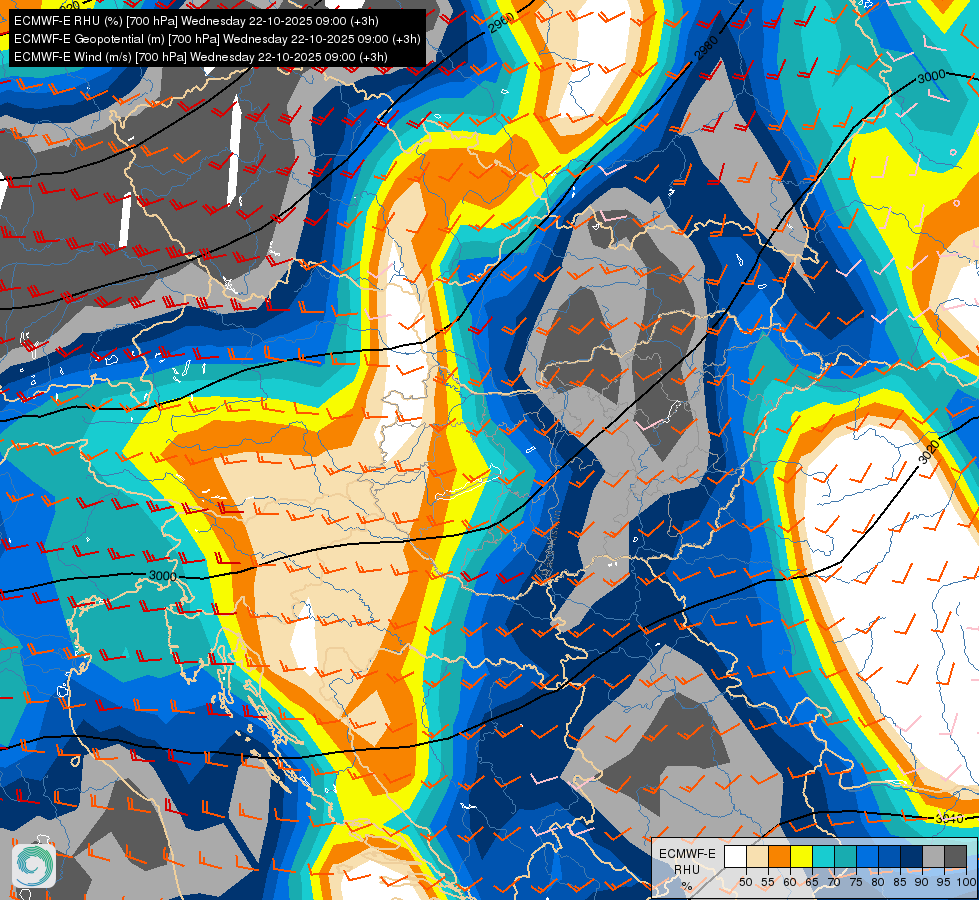The width and height of the screenshot is (979, 900).
Task: Click the 'RHU' label in the legend
Action: [x=687, y=869]
